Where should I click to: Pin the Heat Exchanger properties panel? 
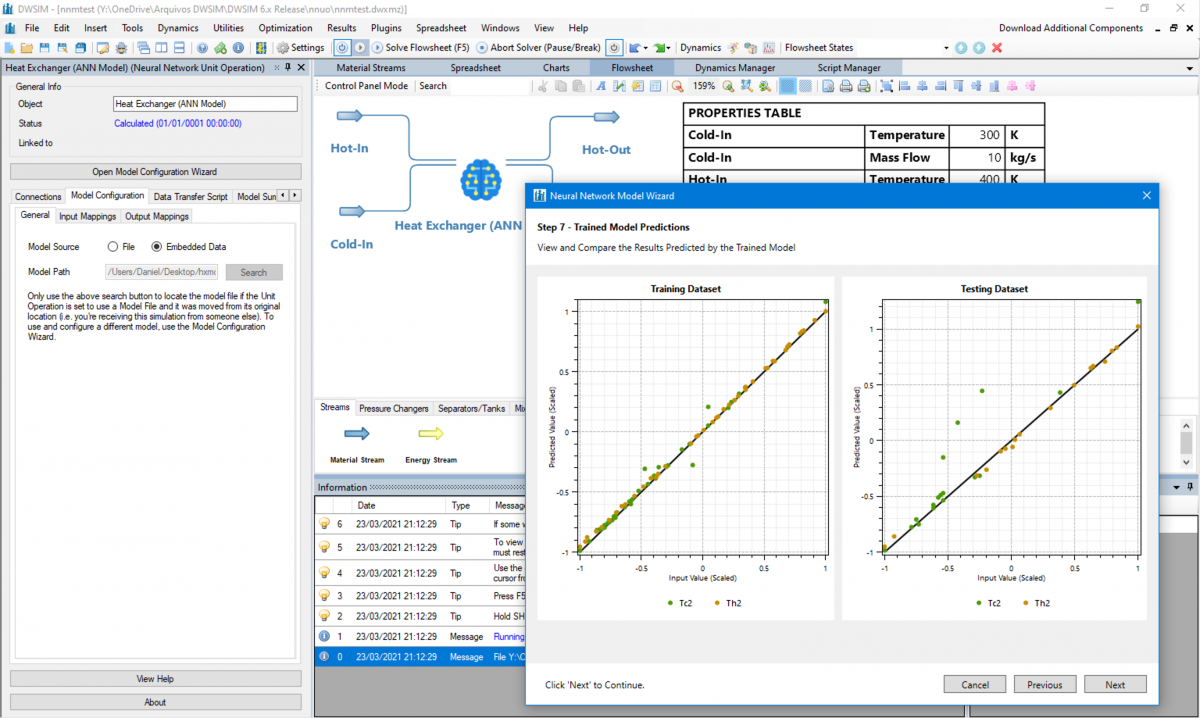coord(288,67)
